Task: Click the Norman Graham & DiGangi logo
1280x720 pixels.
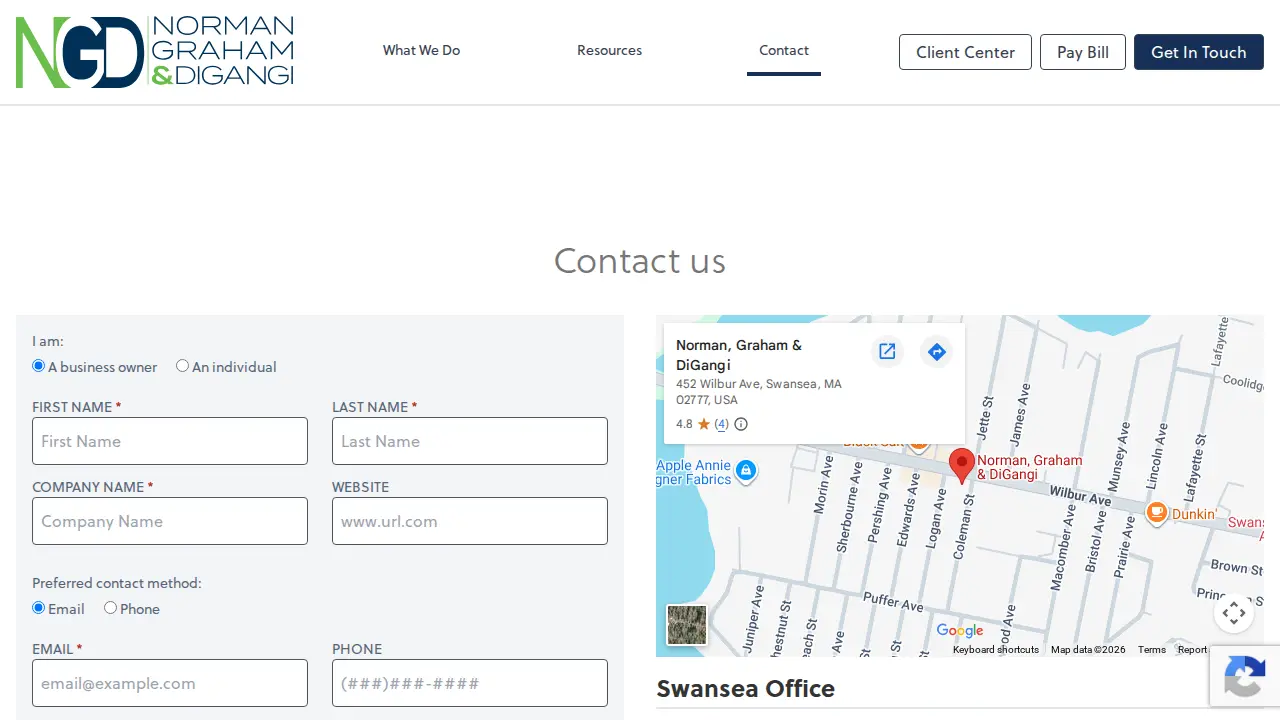Action: (x=155, y=52)
